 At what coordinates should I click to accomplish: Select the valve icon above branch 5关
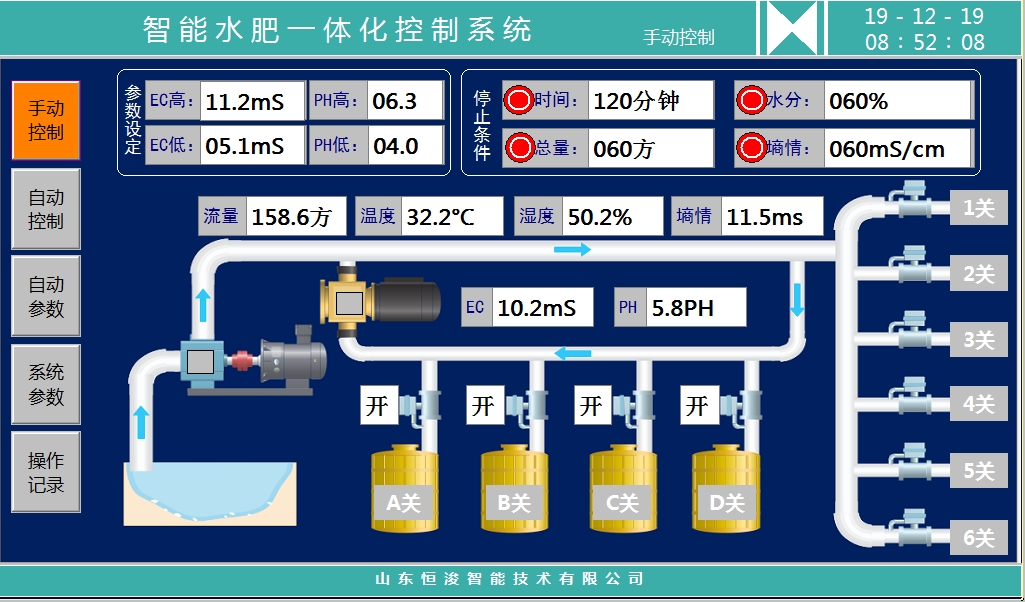(x=912, y=460)
